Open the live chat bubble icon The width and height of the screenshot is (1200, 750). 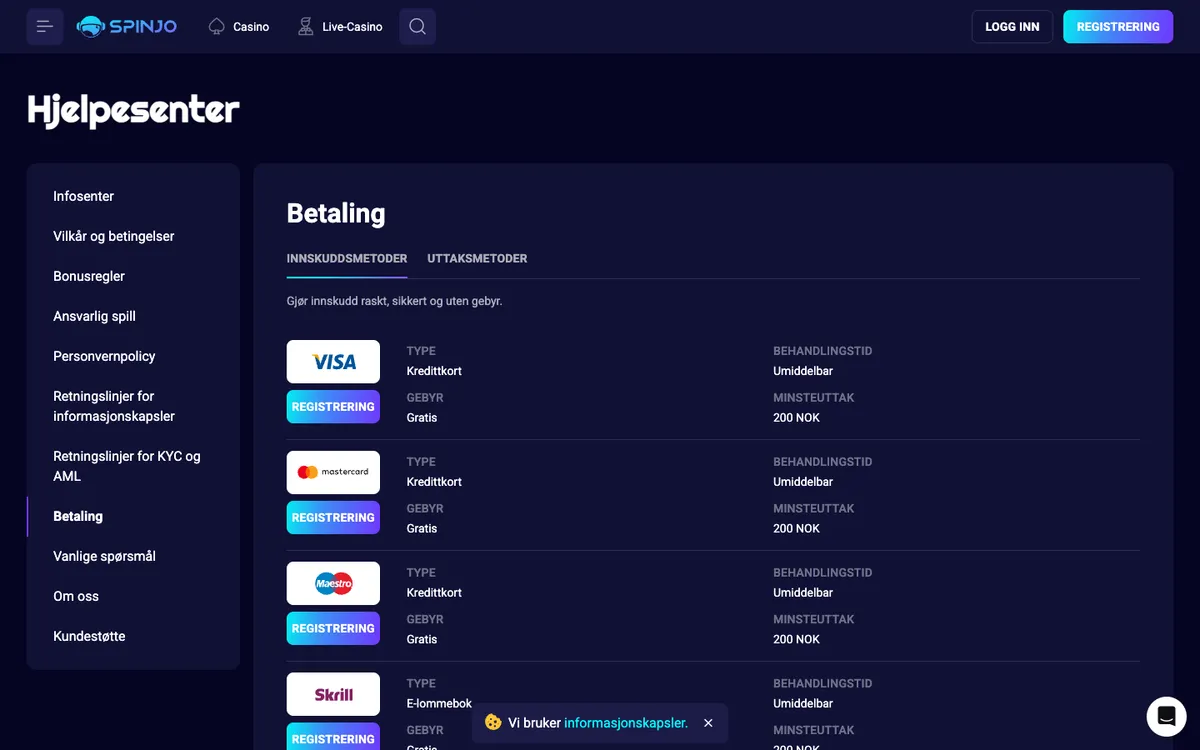[1166, 716]
